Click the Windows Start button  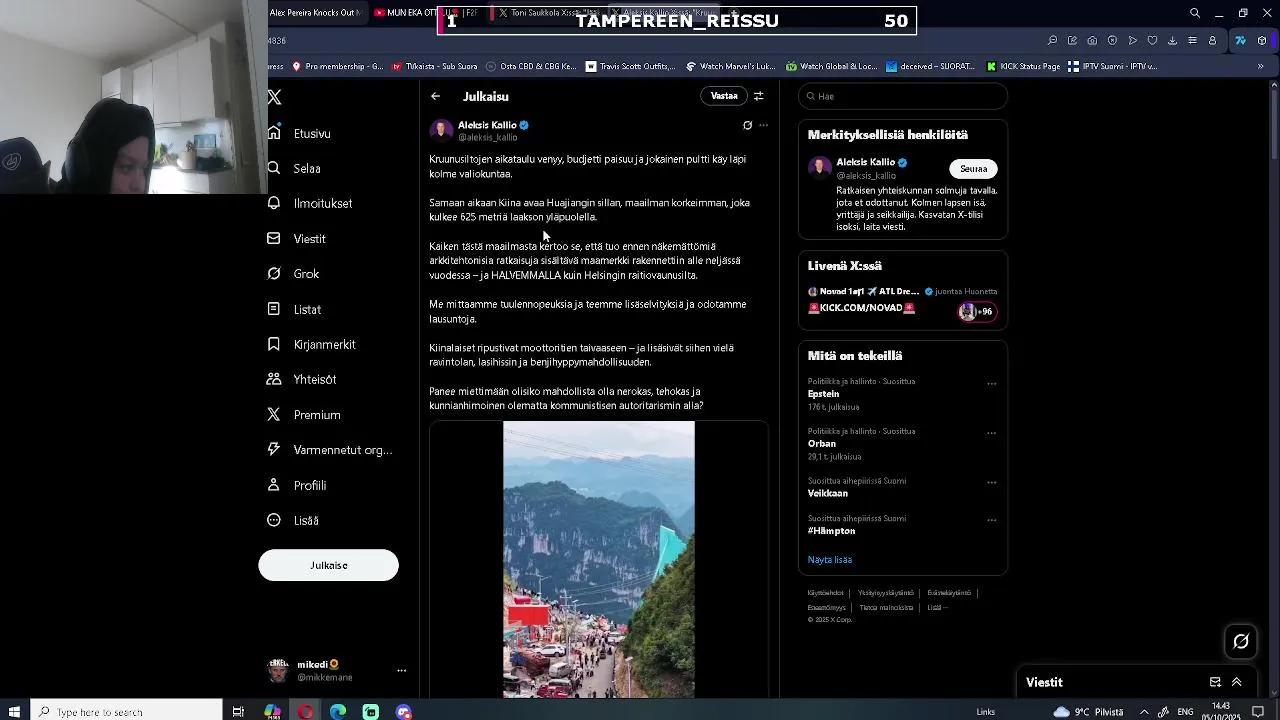(14, 711)
